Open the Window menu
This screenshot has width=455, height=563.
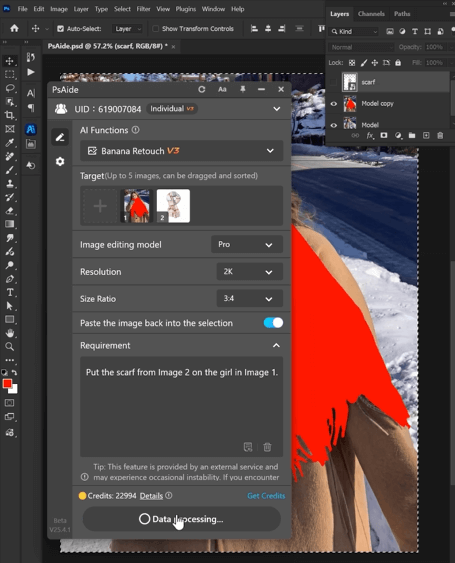click(213, 9)
